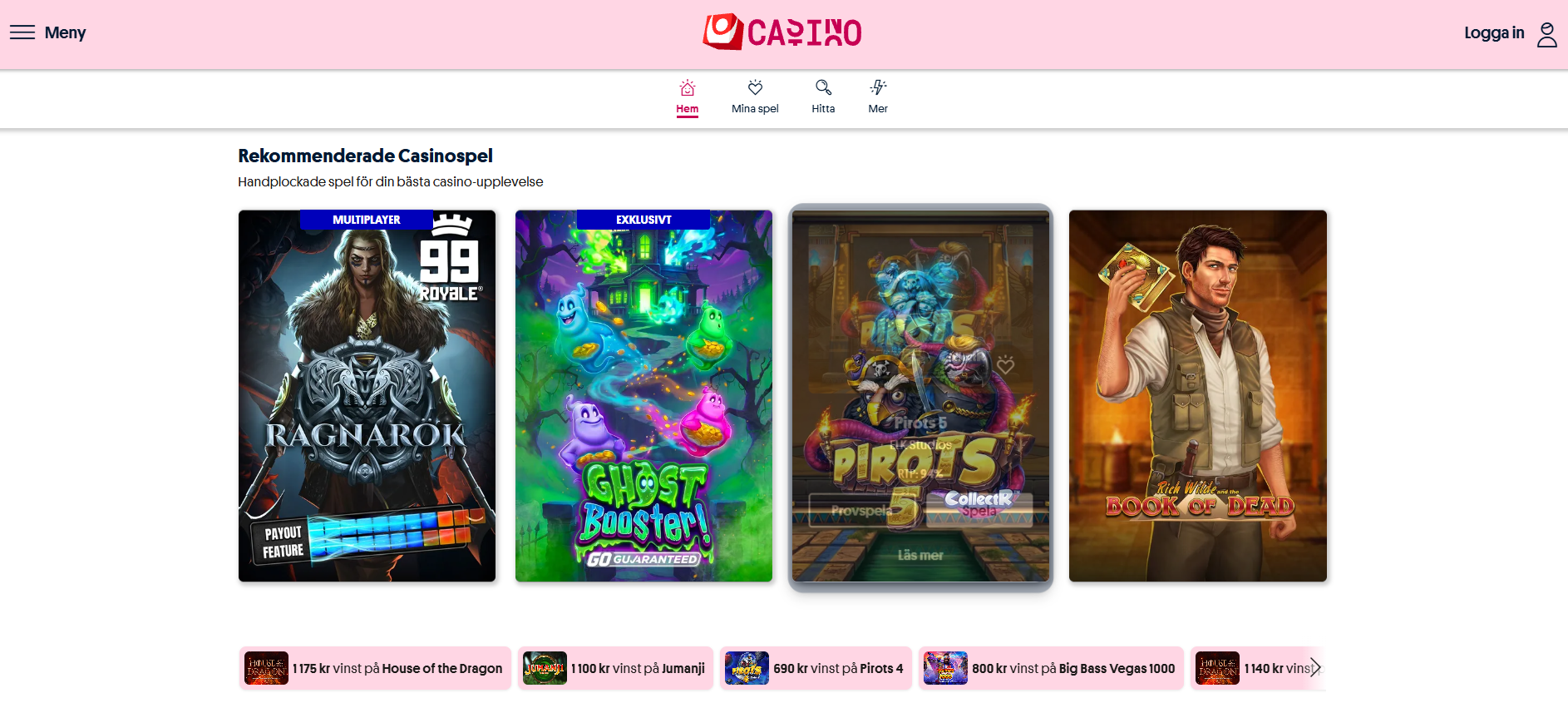Open the user account icon

click(x=1546, y=34)
